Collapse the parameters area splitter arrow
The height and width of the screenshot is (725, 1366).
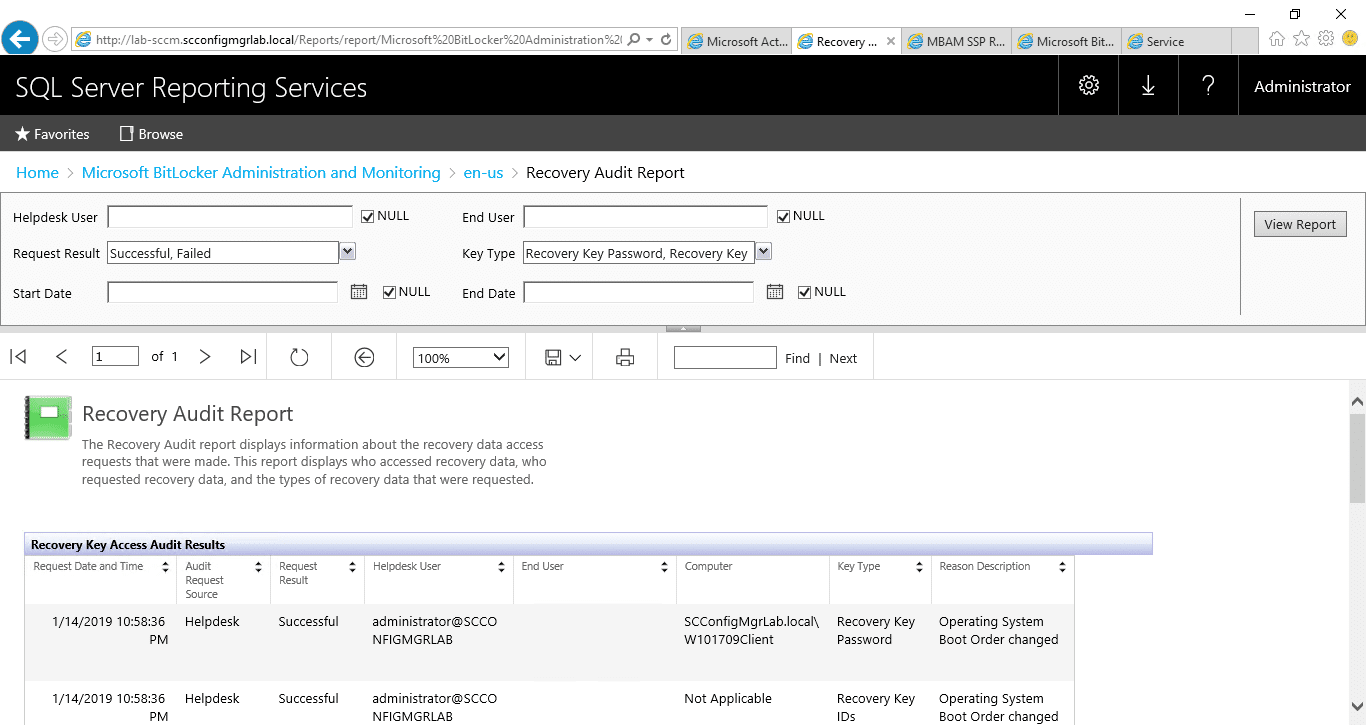click(683, 328)
